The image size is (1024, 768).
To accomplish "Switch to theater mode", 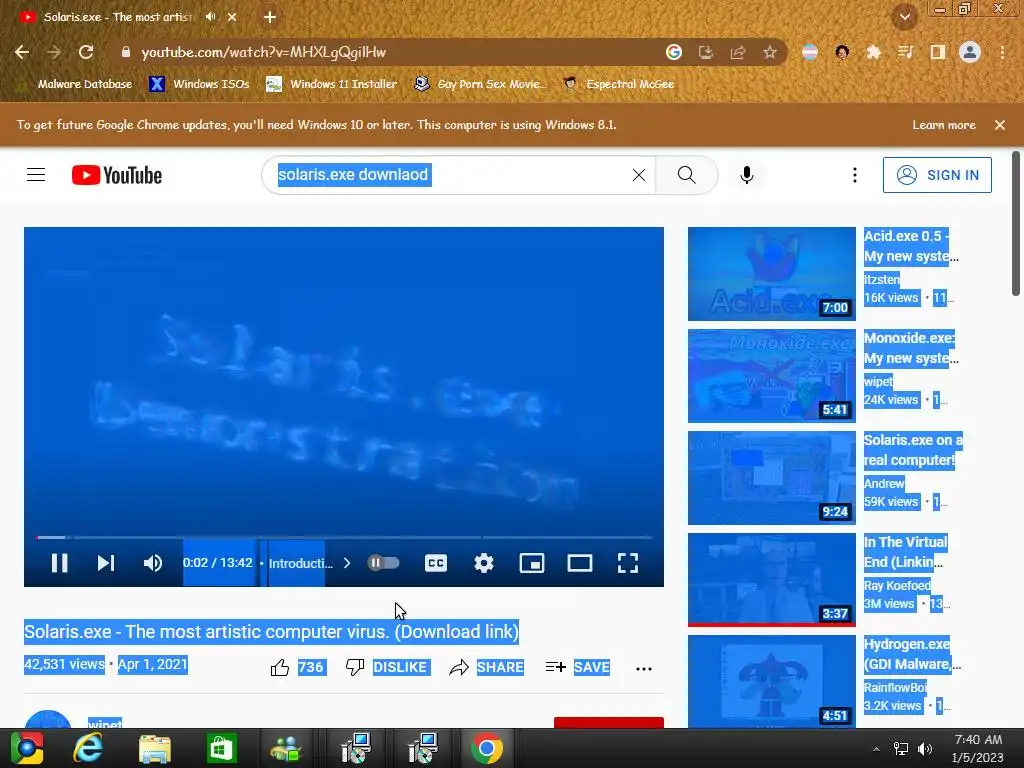I will coord(580,563).
